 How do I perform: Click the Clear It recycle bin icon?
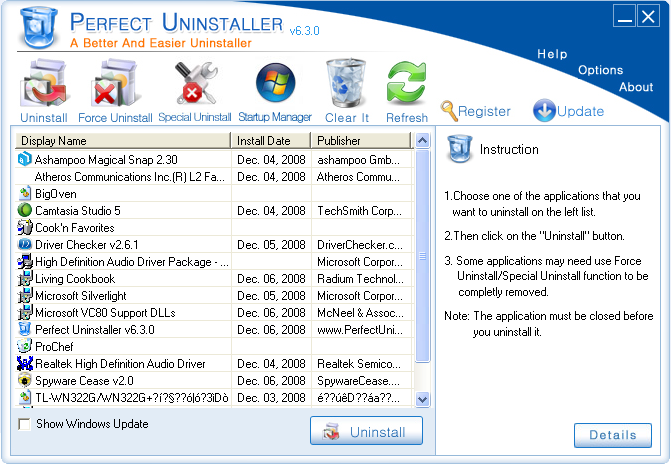346,83
